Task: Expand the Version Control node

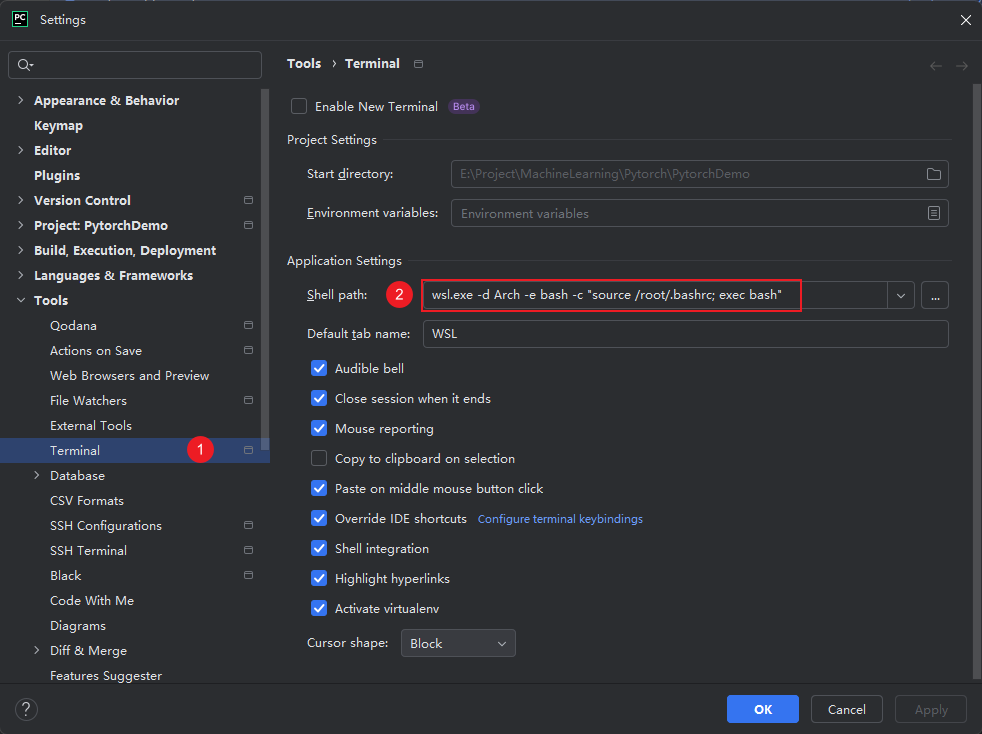Action: [21, 200]
